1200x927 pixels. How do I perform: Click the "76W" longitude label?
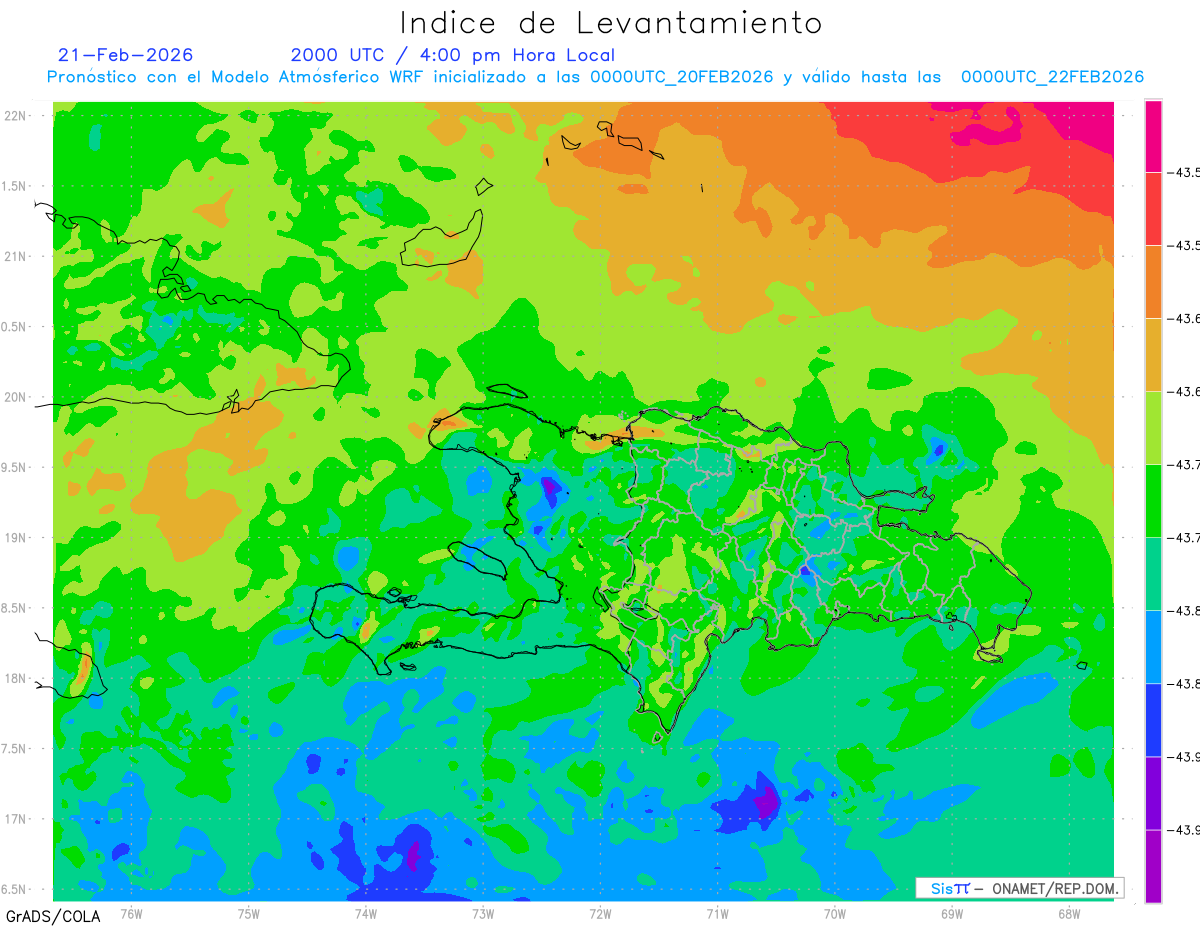click(x=131, y=914)
